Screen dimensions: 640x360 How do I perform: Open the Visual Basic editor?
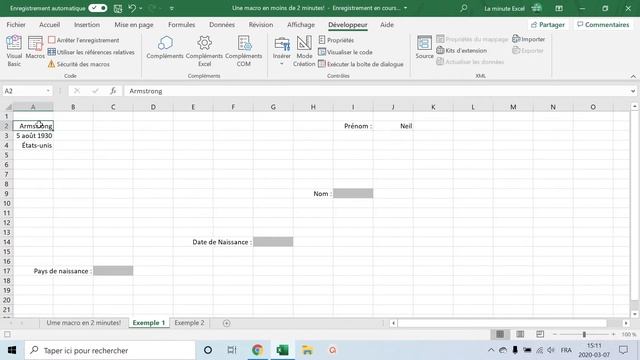14,51
